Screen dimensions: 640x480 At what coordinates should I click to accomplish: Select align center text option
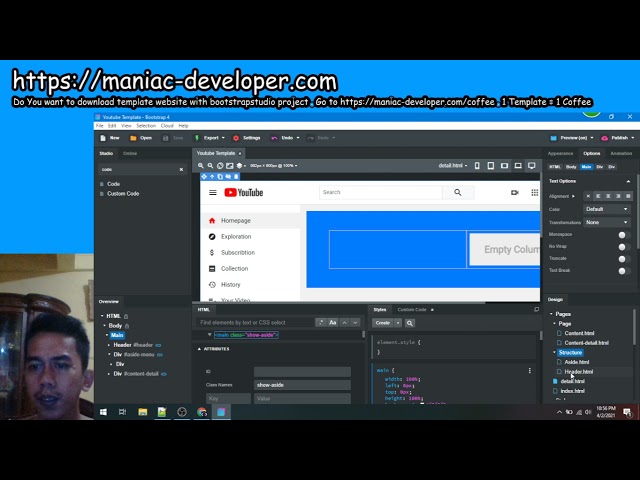pos(608,196)
